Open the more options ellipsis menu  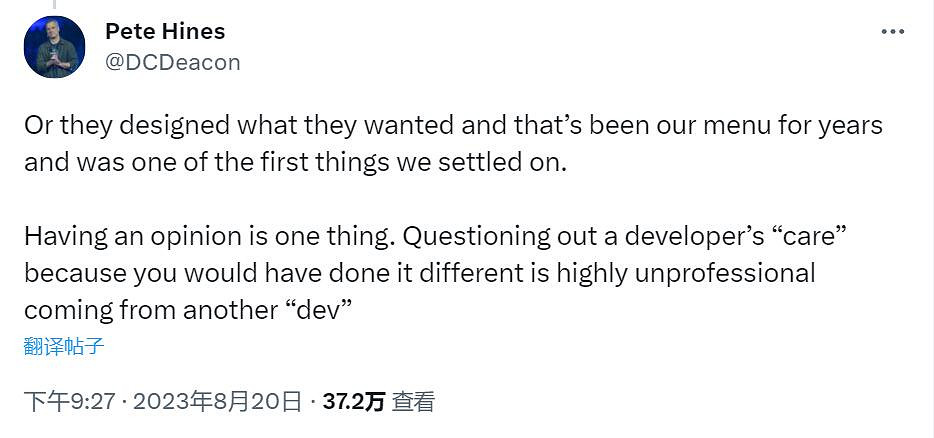892,32
